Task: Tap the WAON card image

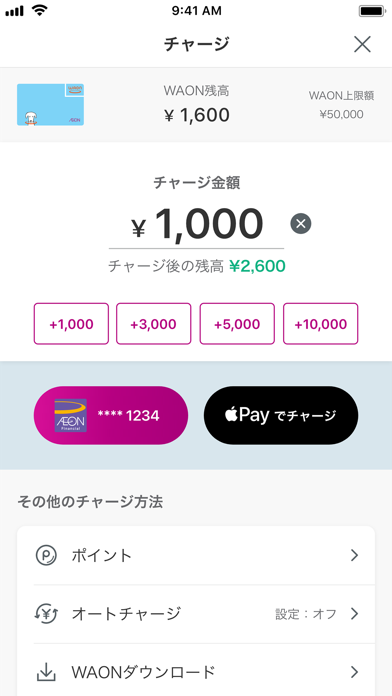Action: [50, 104]
